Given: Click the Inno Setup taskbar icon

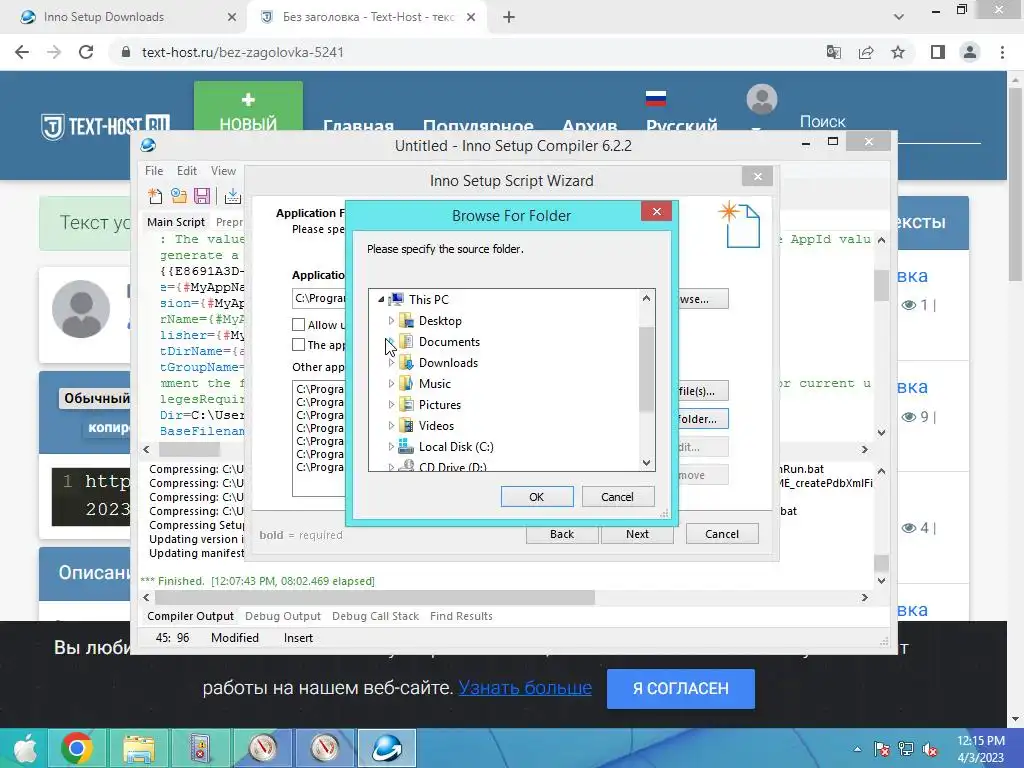Looking at the screenshot, I should pyautogui.click(x=387, y=748).
